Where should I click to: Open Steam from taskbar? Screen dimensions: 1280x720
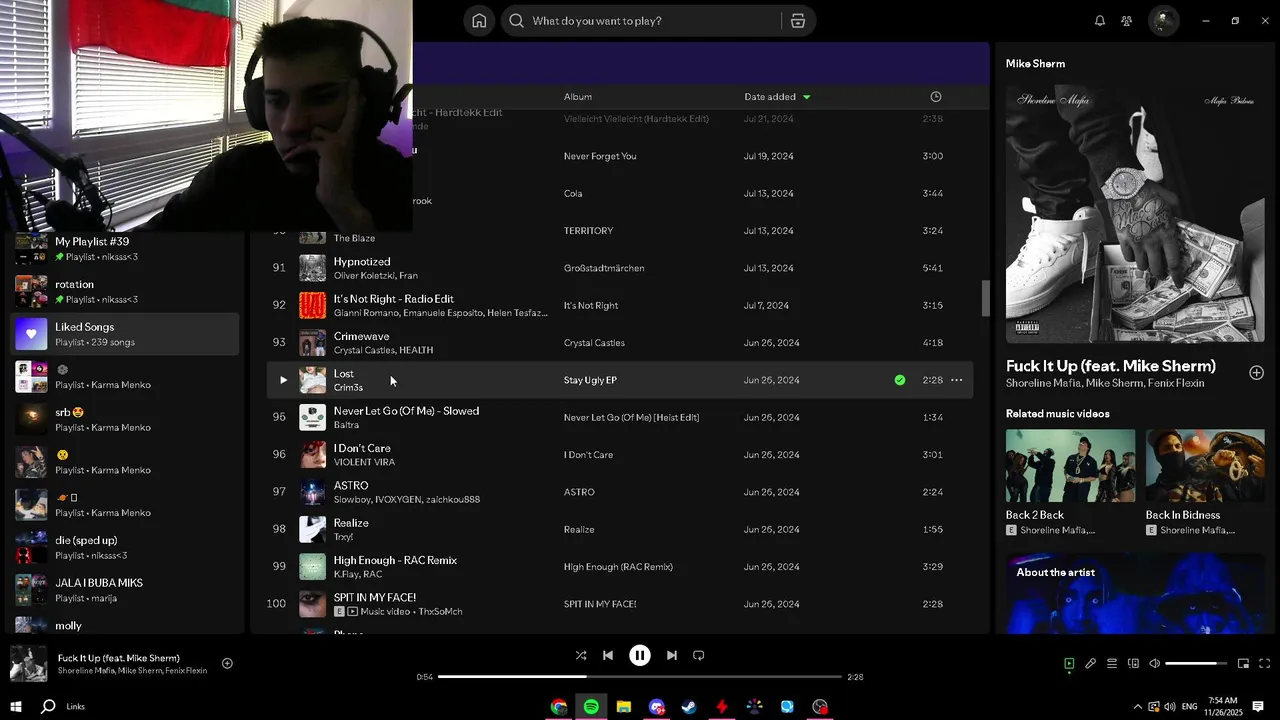point(689,707)
